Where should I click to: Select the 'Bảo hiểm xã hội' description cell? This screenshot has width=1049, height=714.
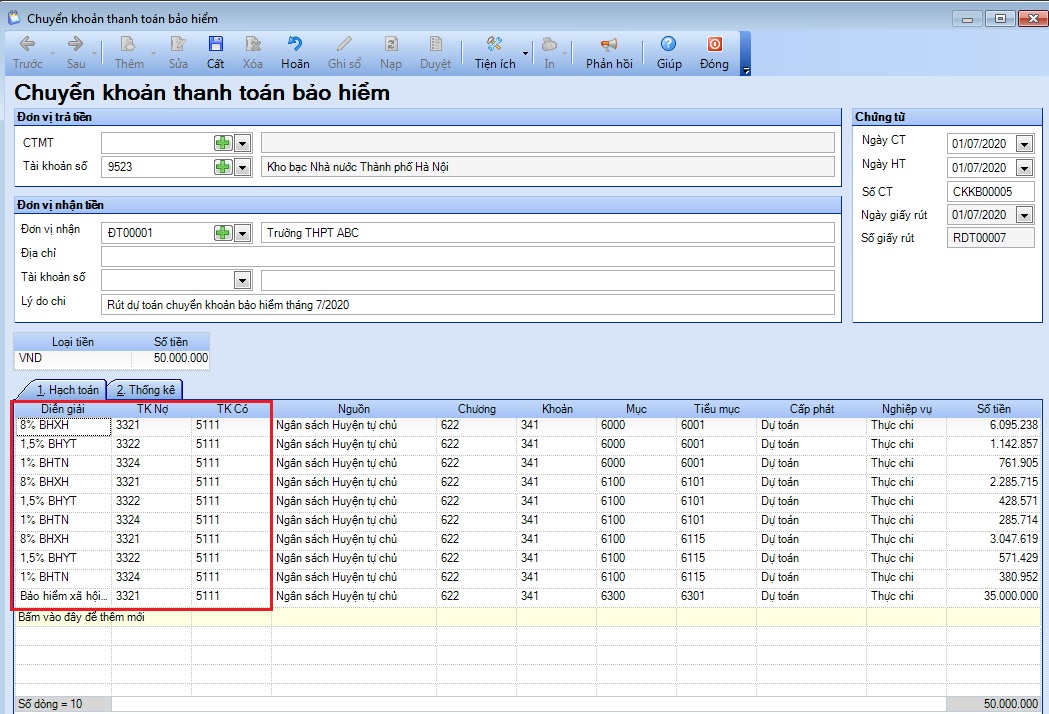click(x=63, y=596)
